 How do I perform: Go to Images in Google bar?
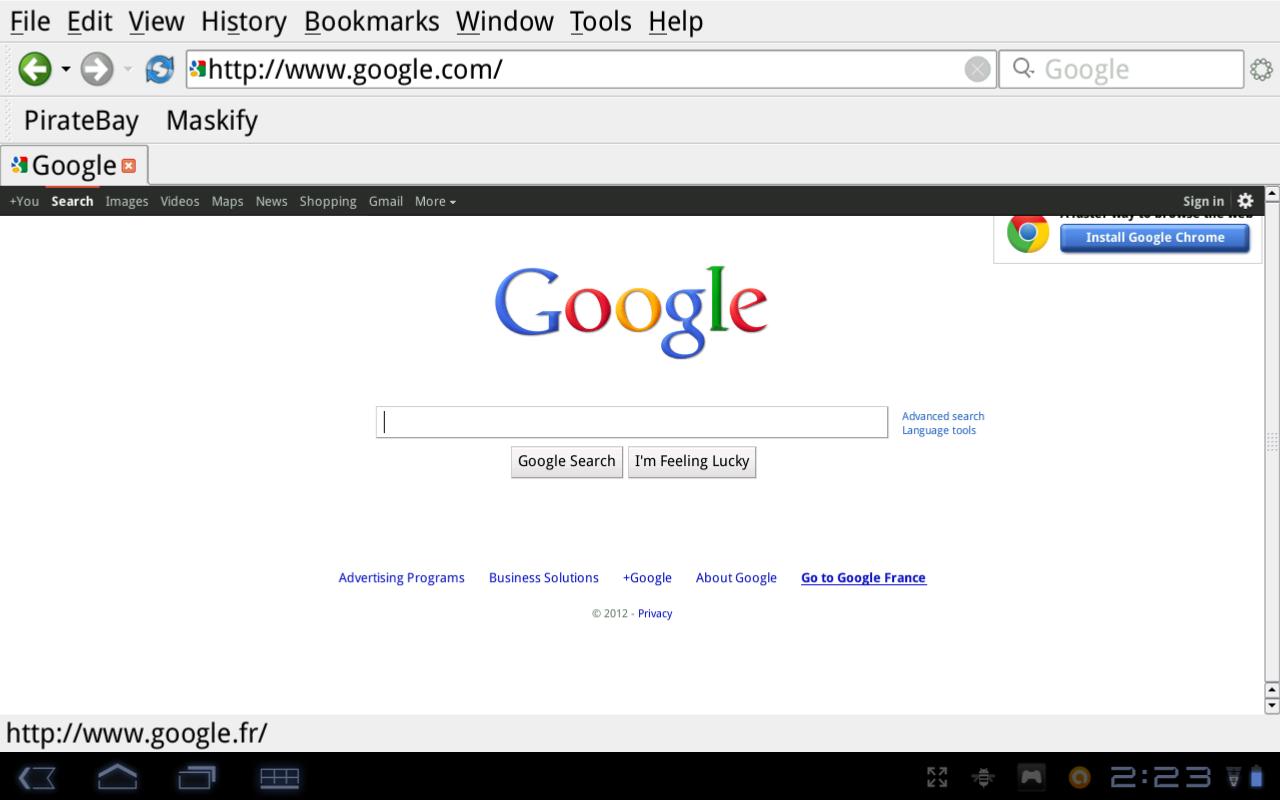[x=127, y=201]
